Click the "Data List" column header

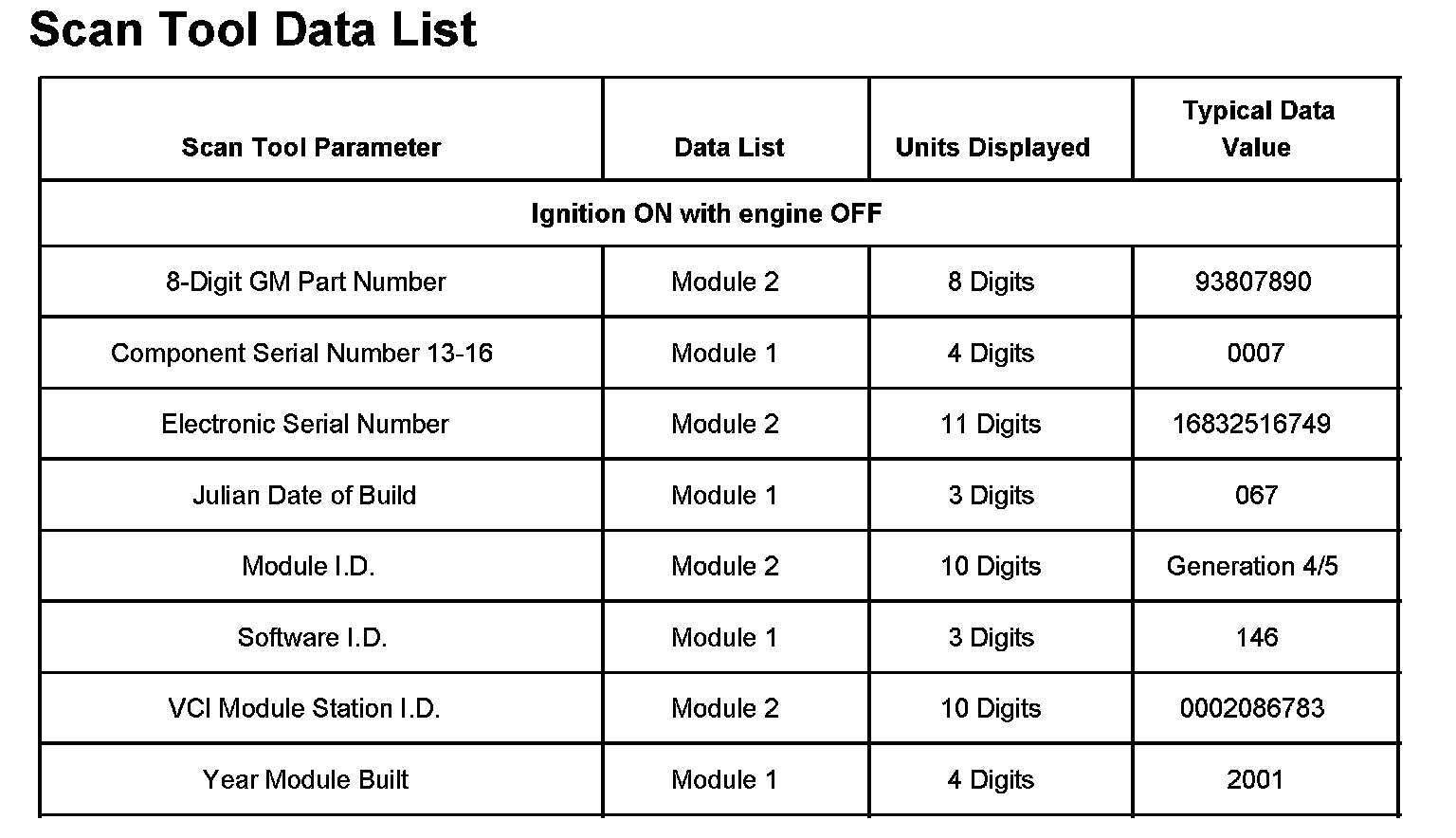coord(729,148)
